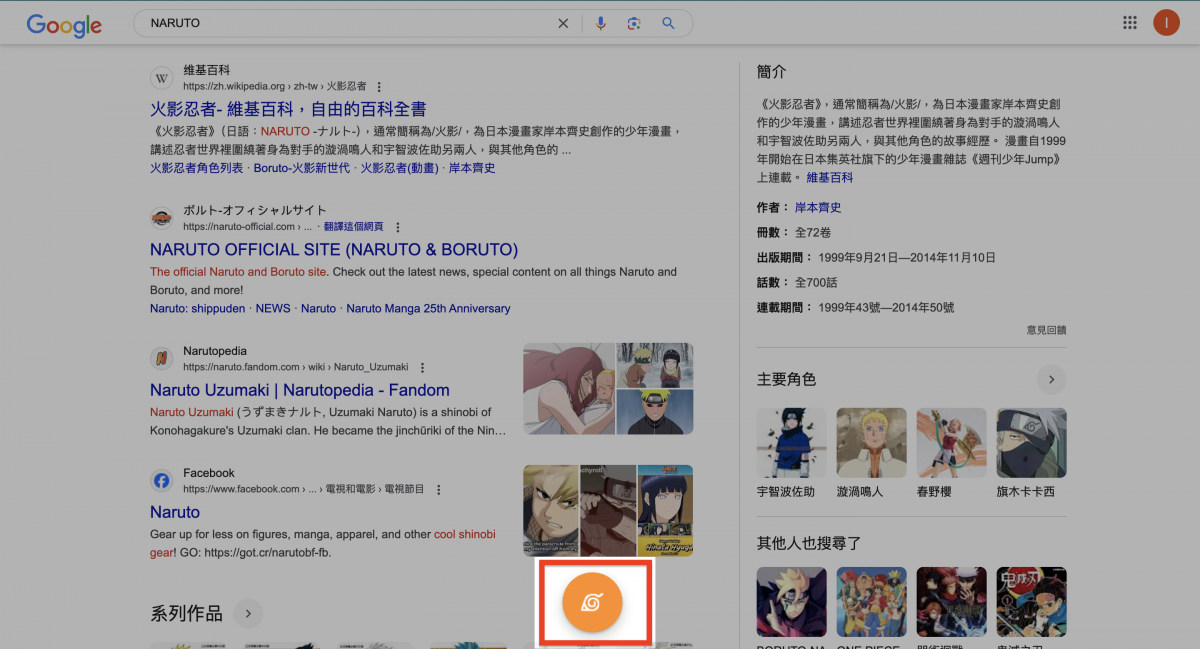The width and height of the screenshot is (1200, 649).
Task: Select 漩渦鳴人 character thumbnail
Action: point(872,442)
